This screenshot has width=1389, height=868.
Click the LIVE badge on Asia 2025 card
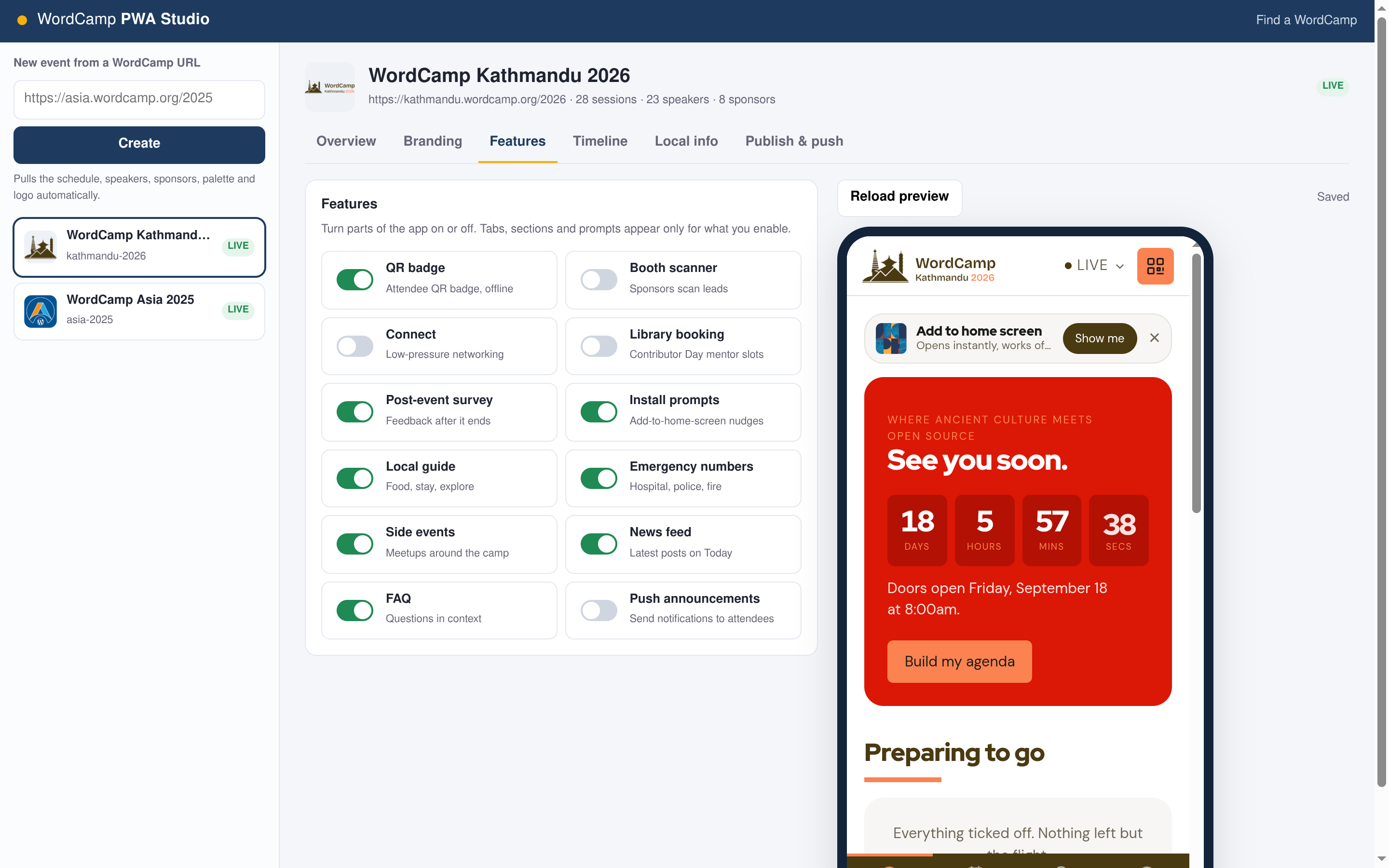(238, 310)
